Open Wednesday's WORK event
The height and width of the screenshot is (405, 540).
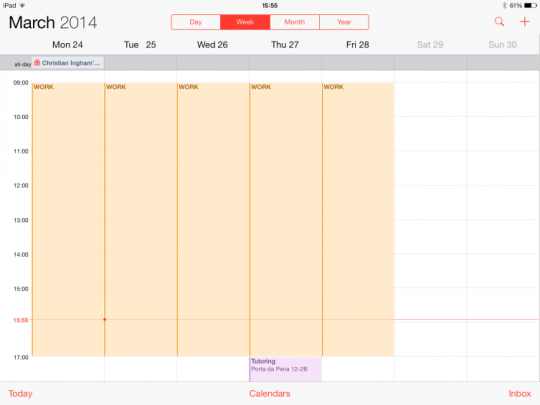click(x=213, y=219)
